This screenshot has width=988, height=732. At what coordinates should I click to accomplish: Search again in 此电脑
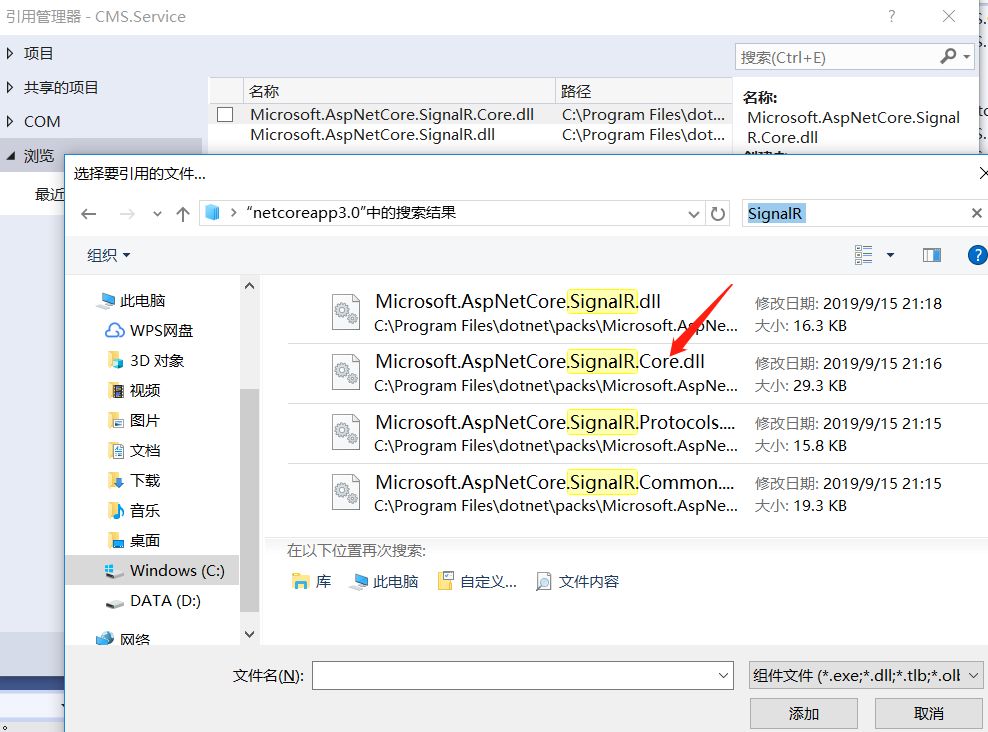pos(385,581)
